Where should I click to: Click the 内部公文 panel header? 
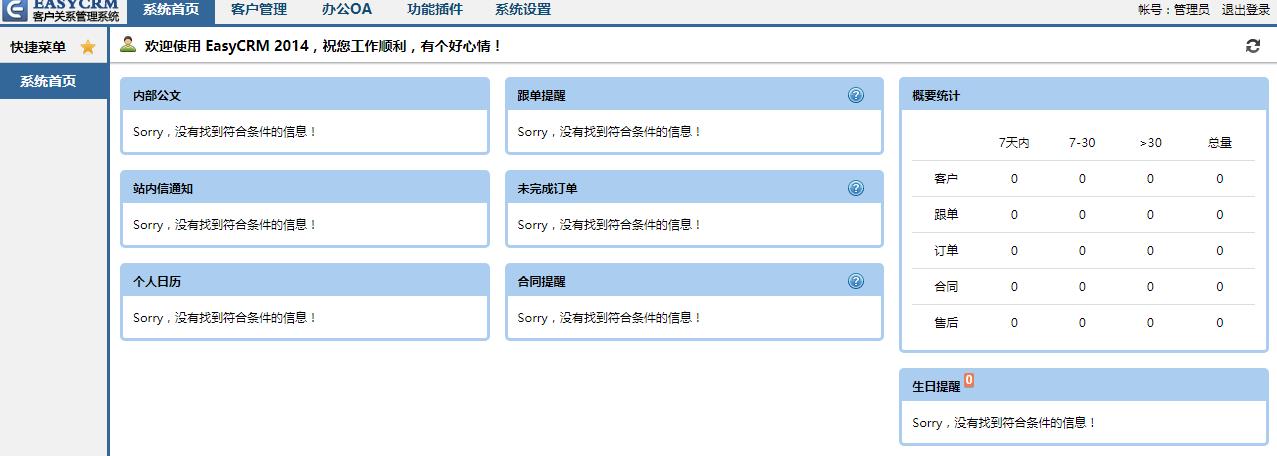point(305,96)
